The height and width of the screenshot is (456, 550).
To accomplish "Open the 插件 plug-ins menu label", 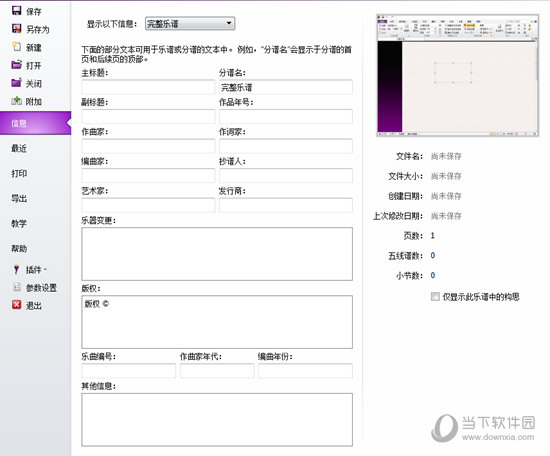I will (34, 270).
